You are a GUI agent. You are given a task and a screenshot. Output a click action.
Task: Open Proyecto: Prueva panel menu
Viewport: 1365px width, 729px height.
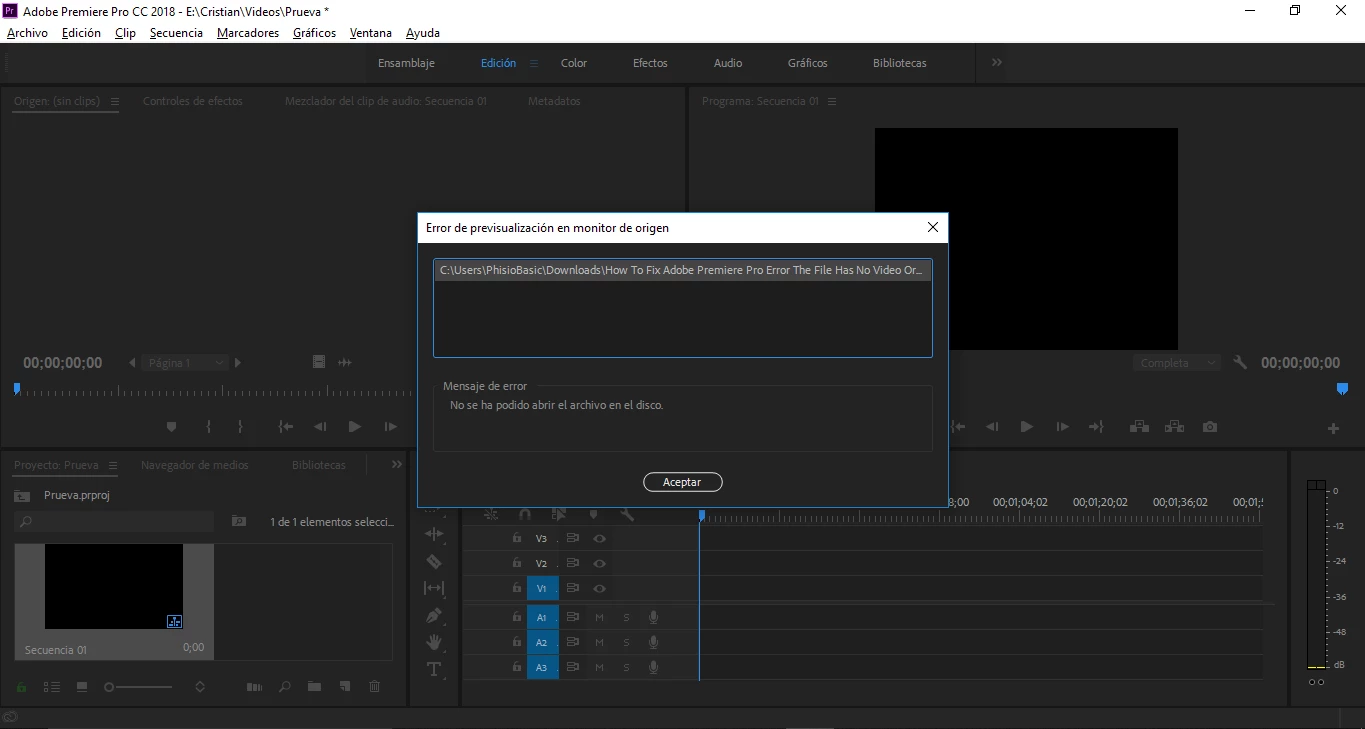point(113,465)
